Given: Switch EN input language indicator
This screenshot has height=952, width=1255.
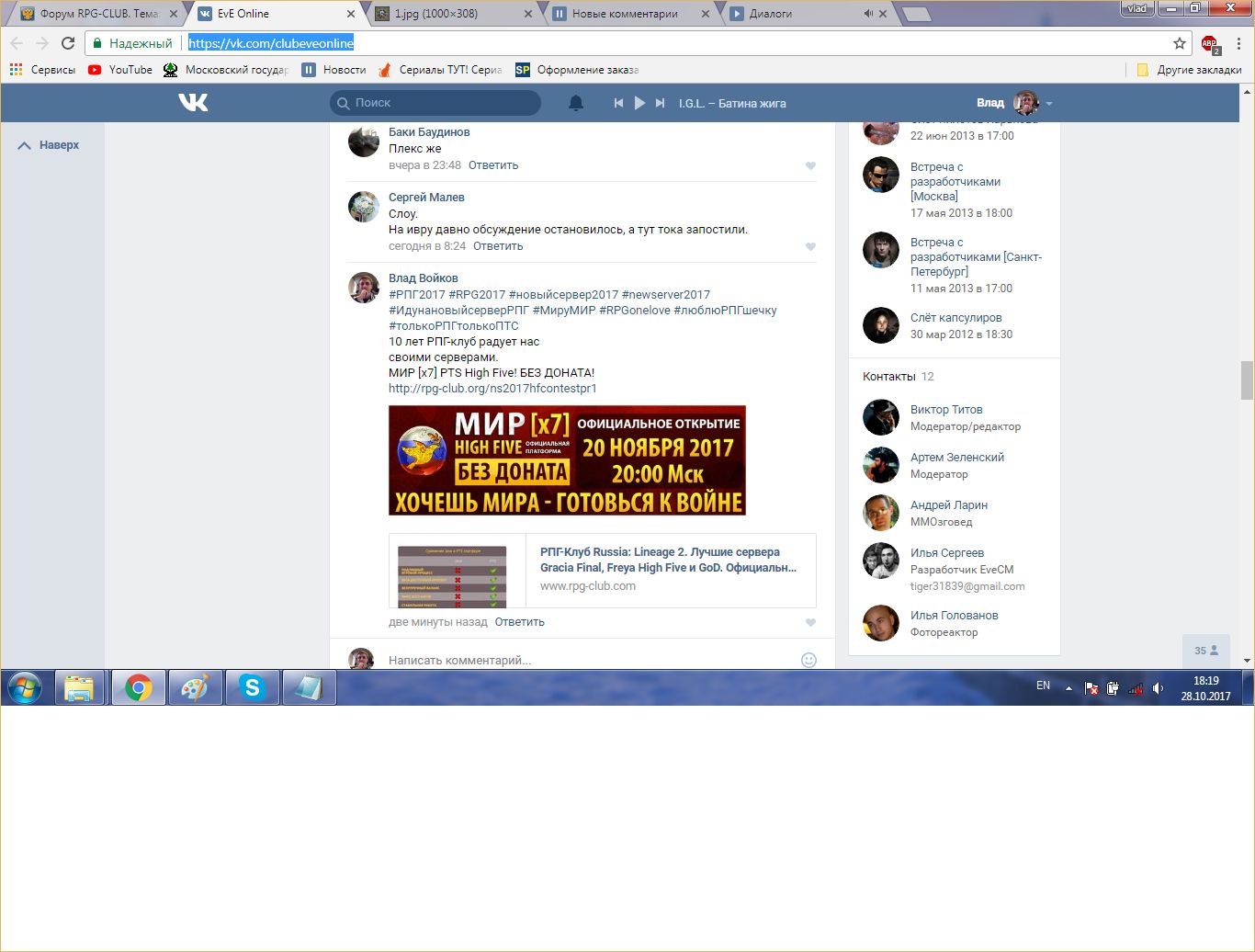Looking at the screenshot, I should pos(1043,686).
